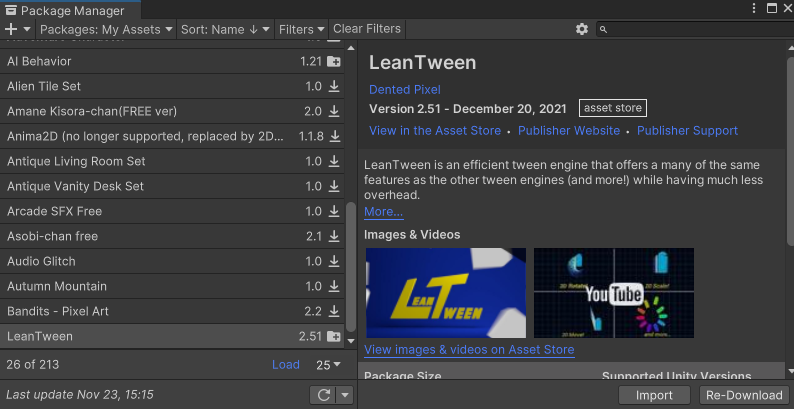794x409 pixels.
Task: Click the add package plus icon
Action: (x=11, y=30)
